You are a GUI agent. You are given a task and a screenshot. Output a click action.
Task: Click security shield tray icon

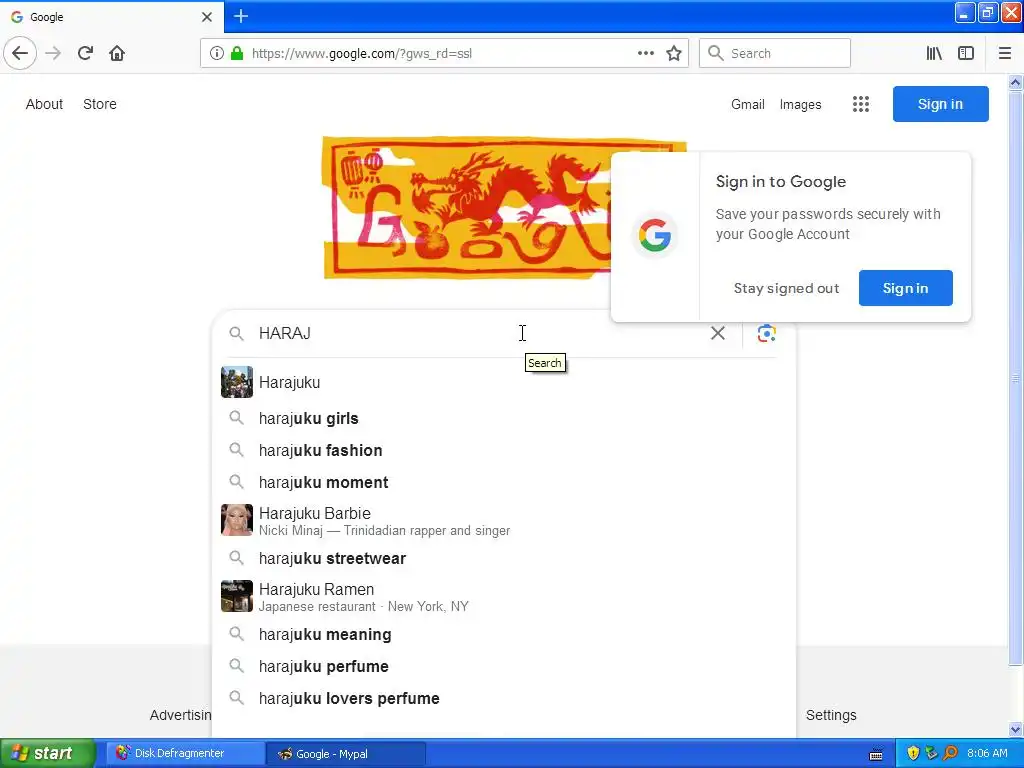(913, 753)
